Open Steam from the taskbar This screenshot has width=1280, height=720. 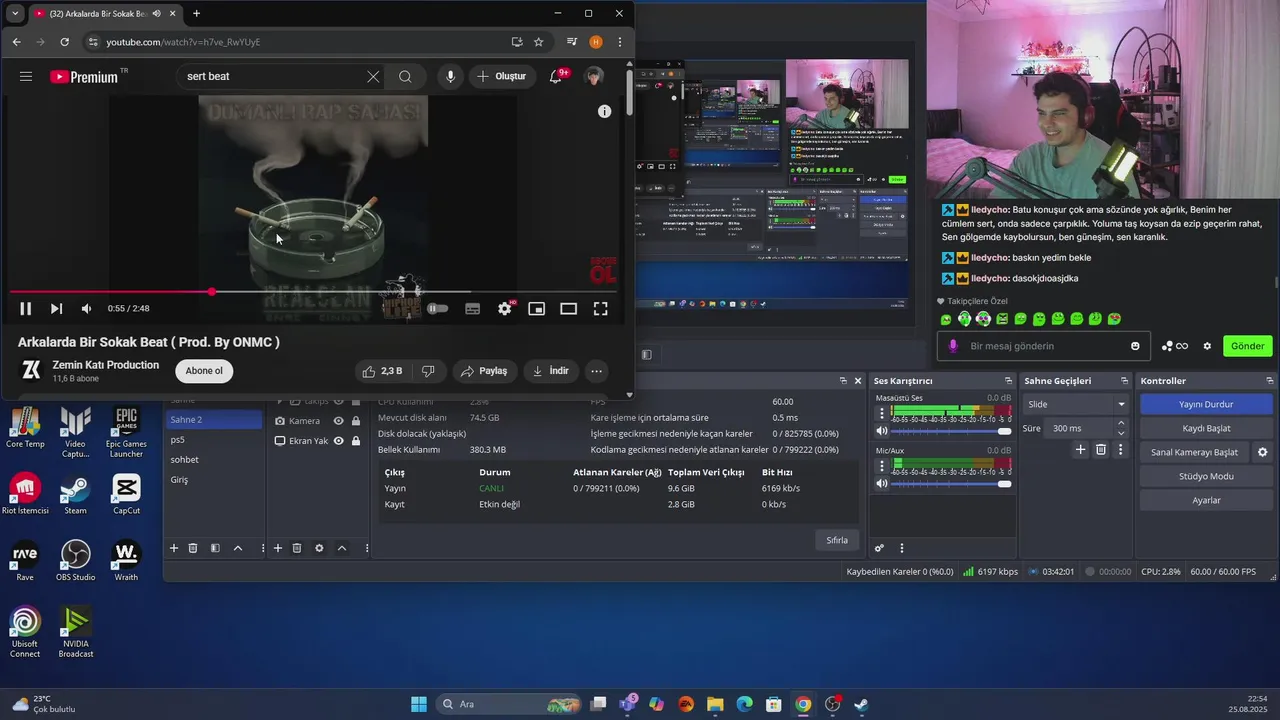click(861, 704)
